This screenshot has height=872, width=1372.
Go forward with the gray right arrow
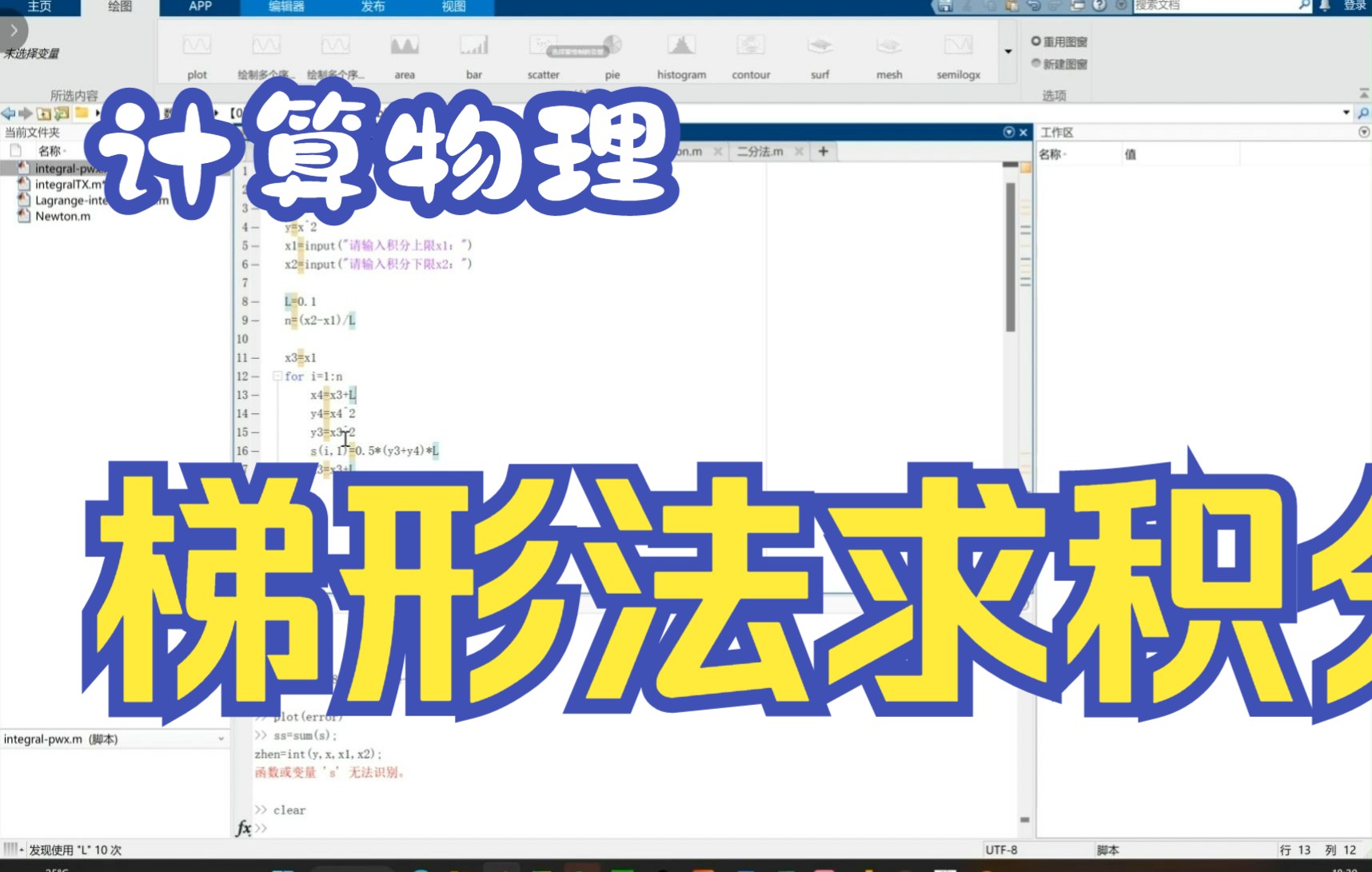click(x=26, y=113)
